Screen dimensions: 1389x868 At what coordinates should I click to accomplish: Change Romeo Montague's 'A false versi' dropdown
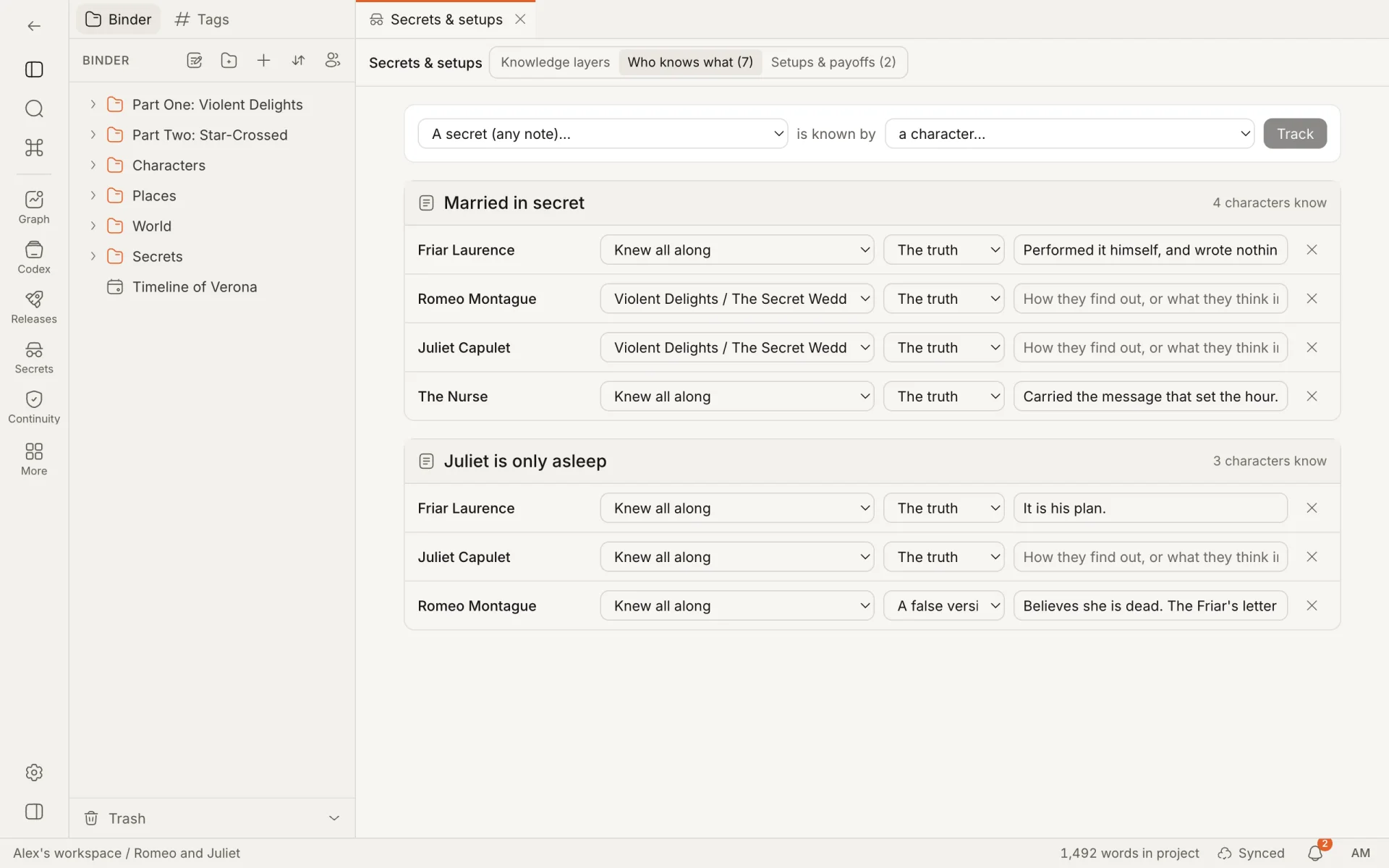click(943, 606)
